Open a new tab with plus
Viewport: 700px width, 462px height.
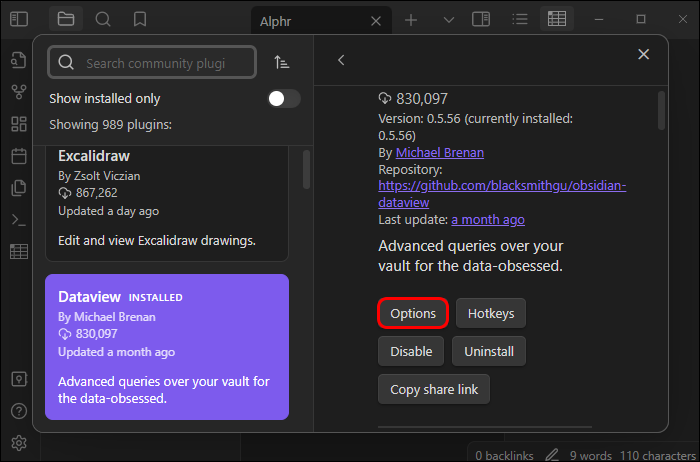pyautogui.click(x=412, y=19)
